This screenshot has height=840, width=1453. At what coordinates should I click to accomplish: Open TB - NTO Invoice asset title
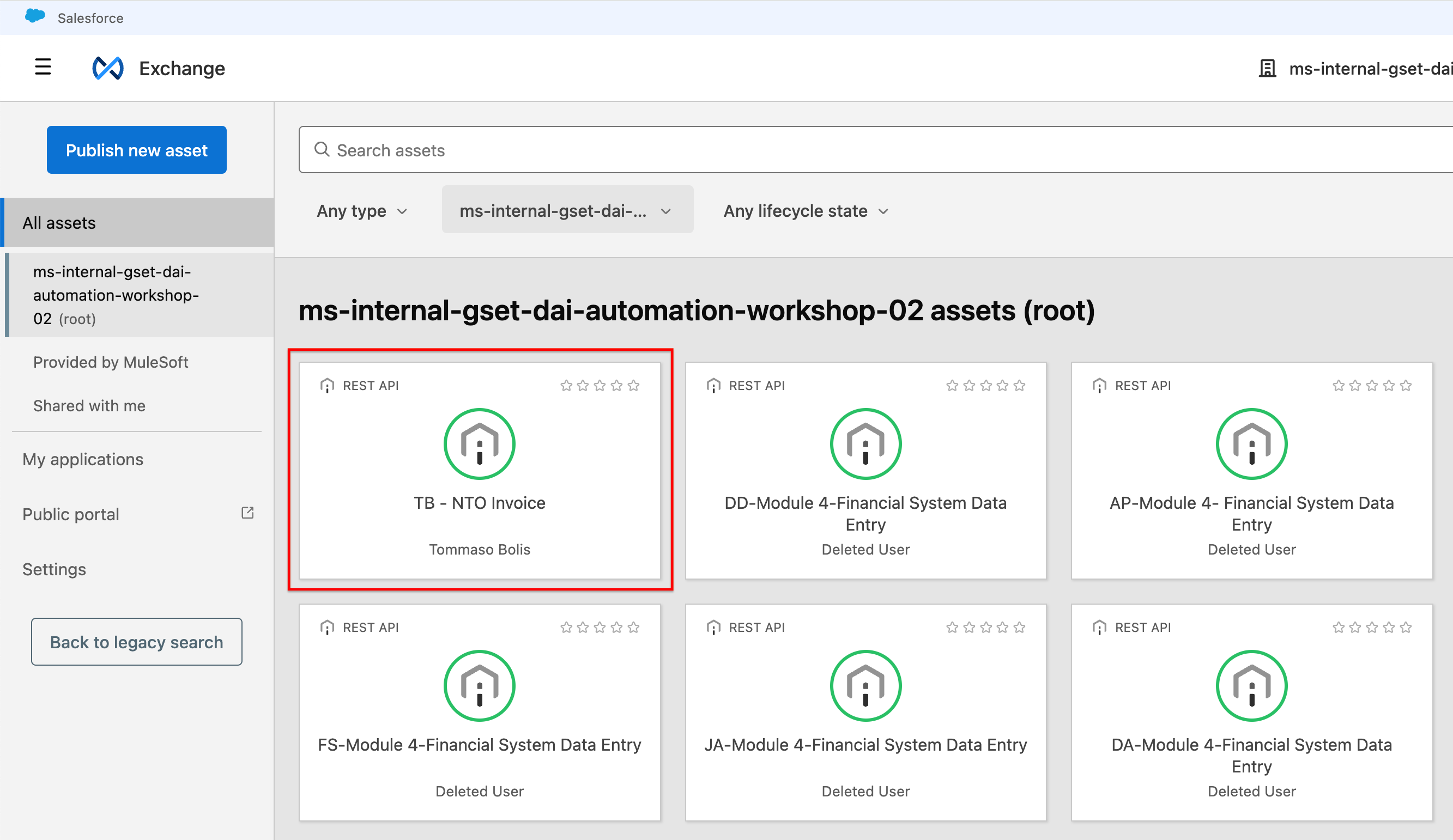pos(479,503)
